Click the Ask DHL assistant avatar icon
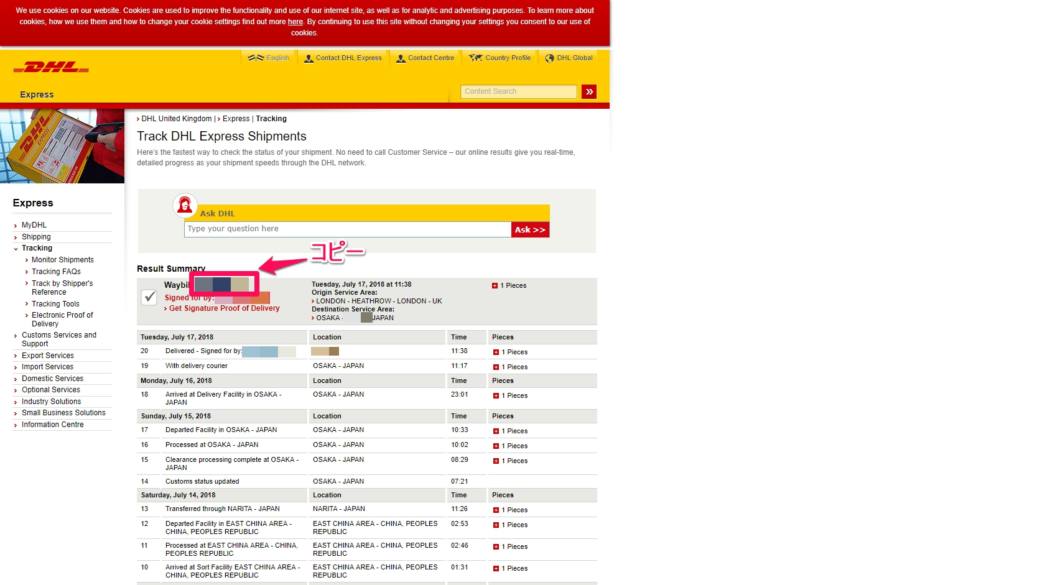 [185, 204]
